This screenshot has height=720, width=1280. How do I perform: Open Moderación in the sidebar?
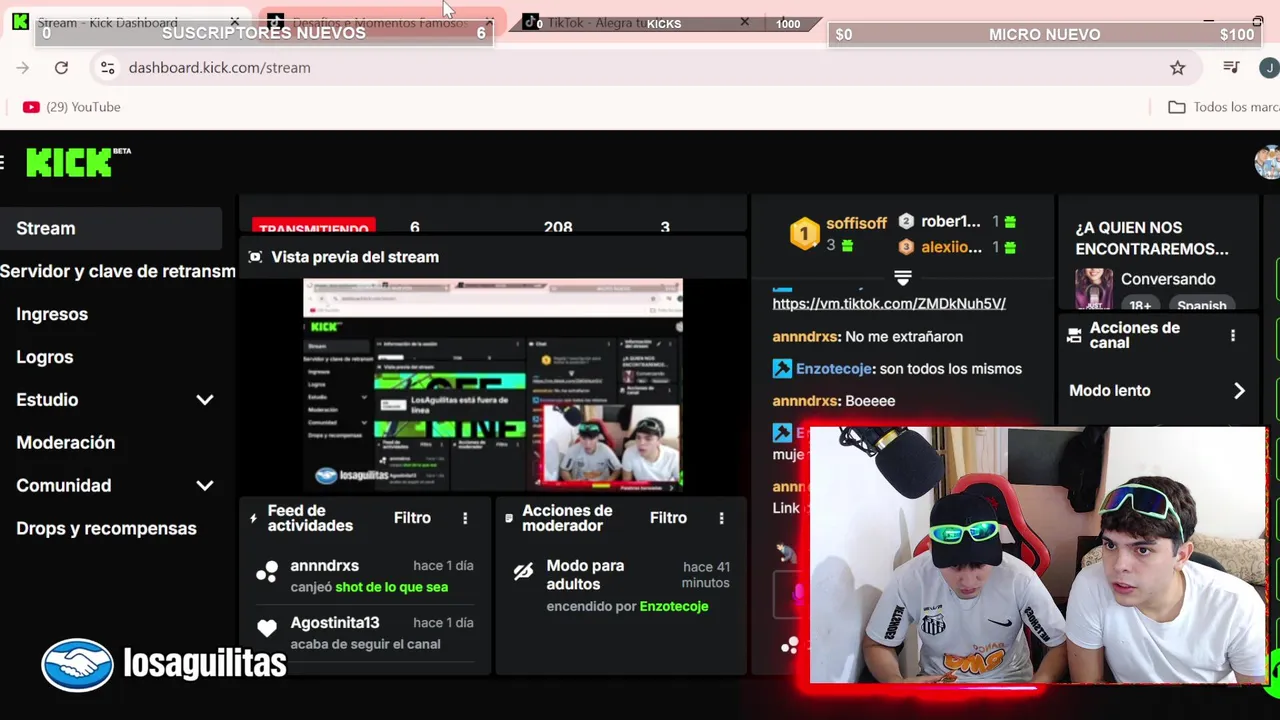(x=65, y=442)
